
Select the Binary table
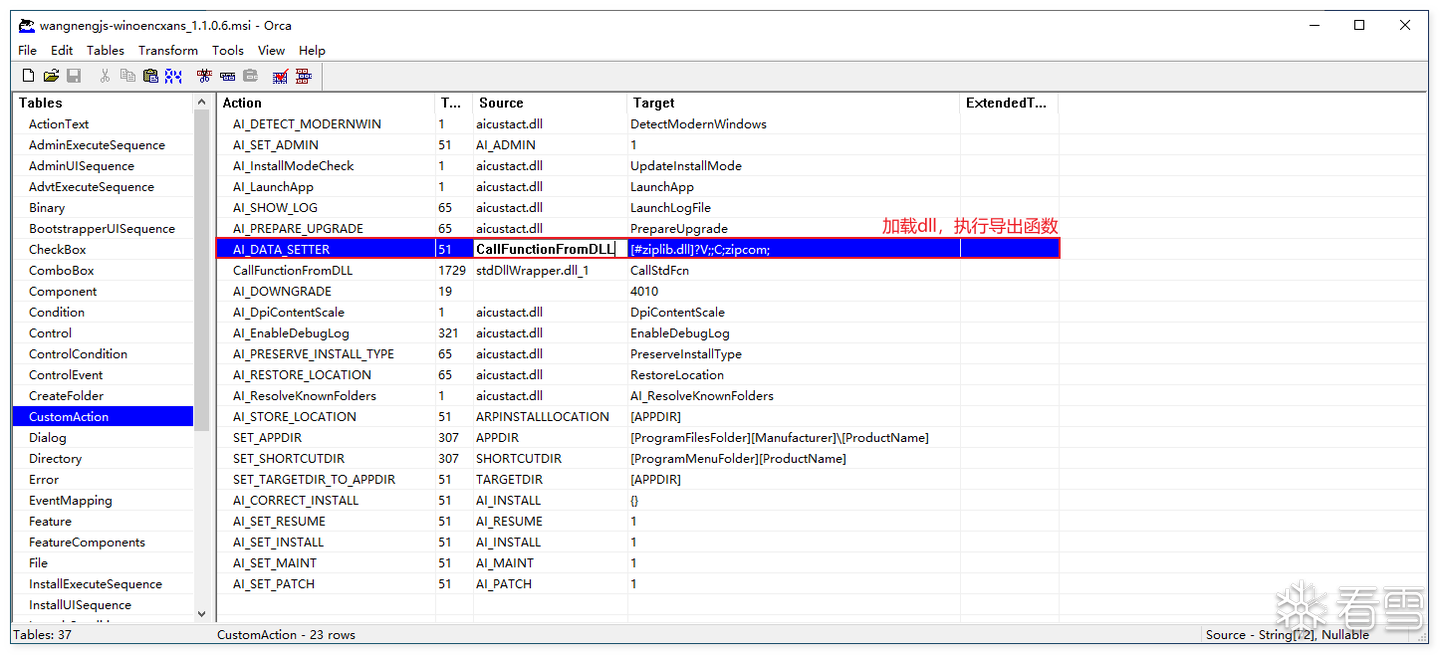(x=47, y=208)
